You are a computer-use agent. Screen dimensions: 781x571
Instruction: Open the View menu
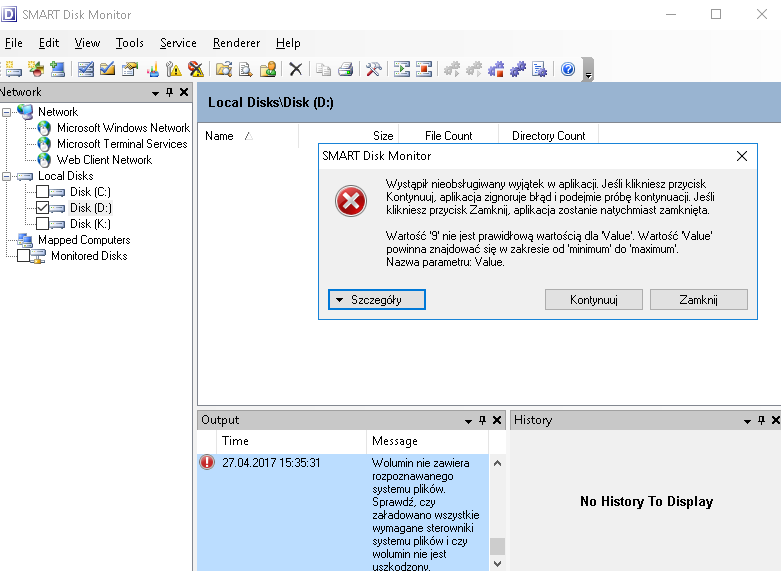pyautogui.click(x=87, y=43)
